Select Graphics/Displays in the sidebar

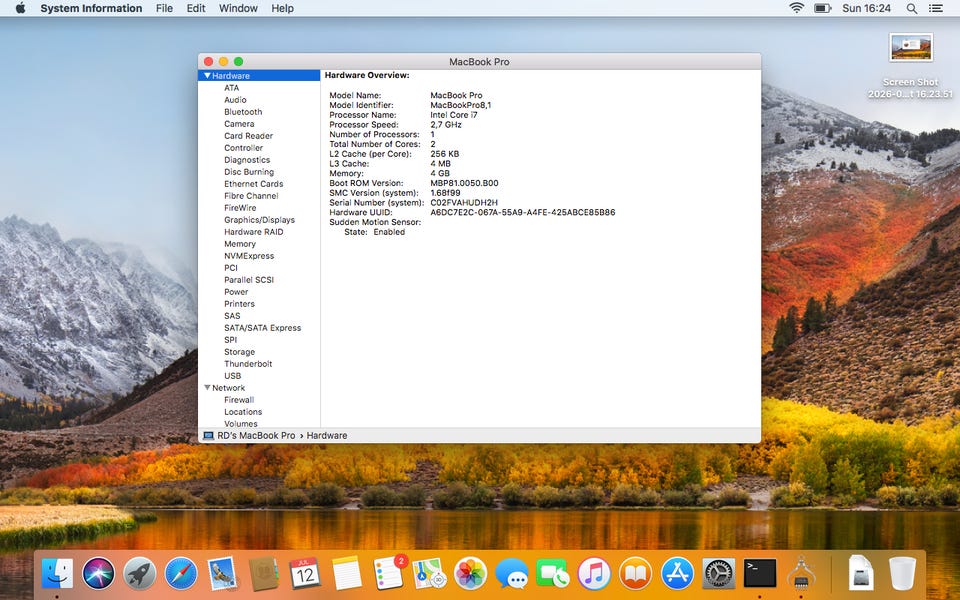click(x=259, y=220)
